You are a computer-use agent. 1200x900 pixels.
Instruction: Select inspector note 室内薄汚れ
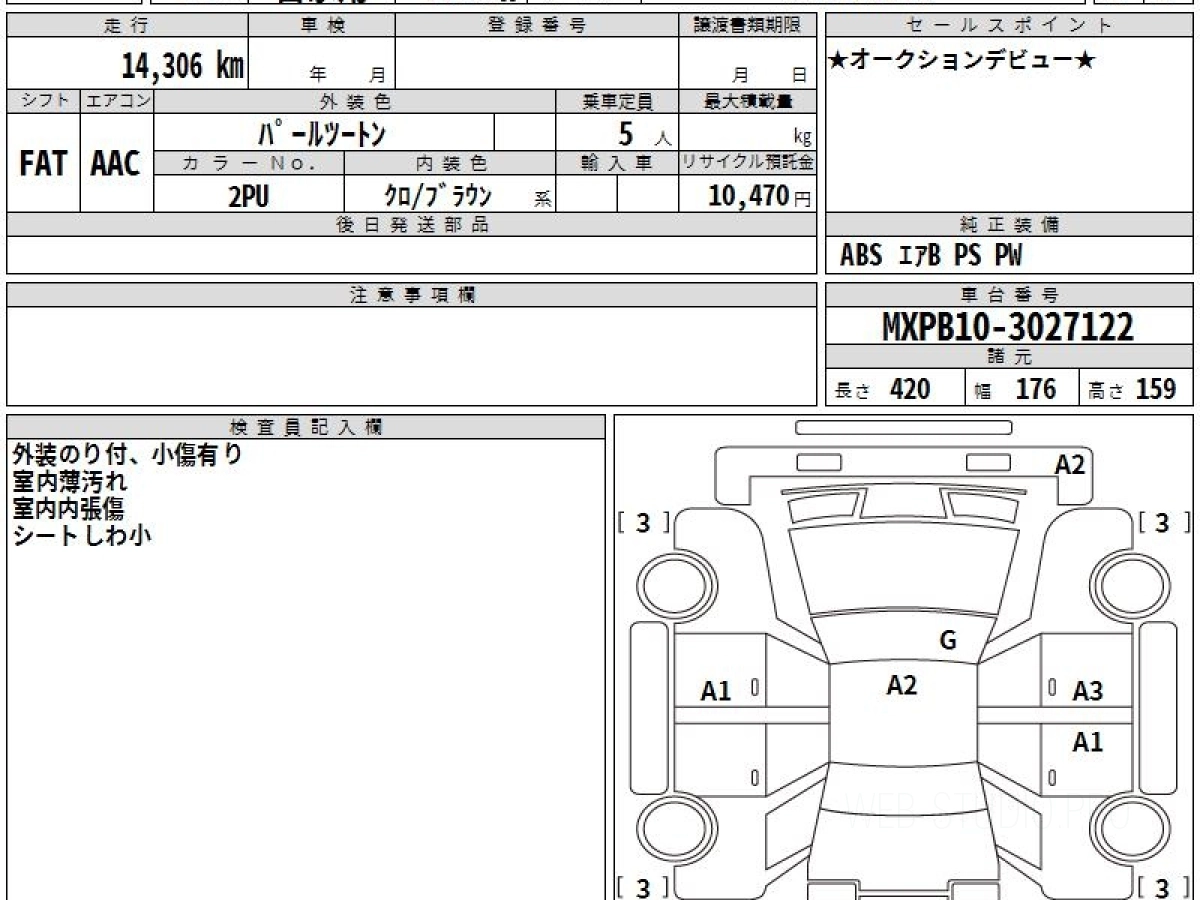click(69, 482)
